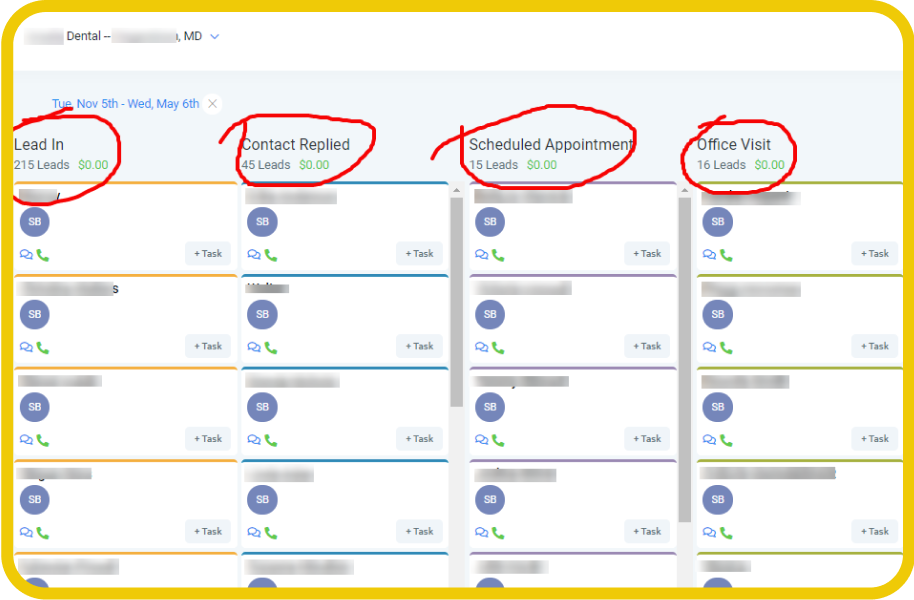Click chat icon on second Scheduled Appointment card

pos(481,347)
